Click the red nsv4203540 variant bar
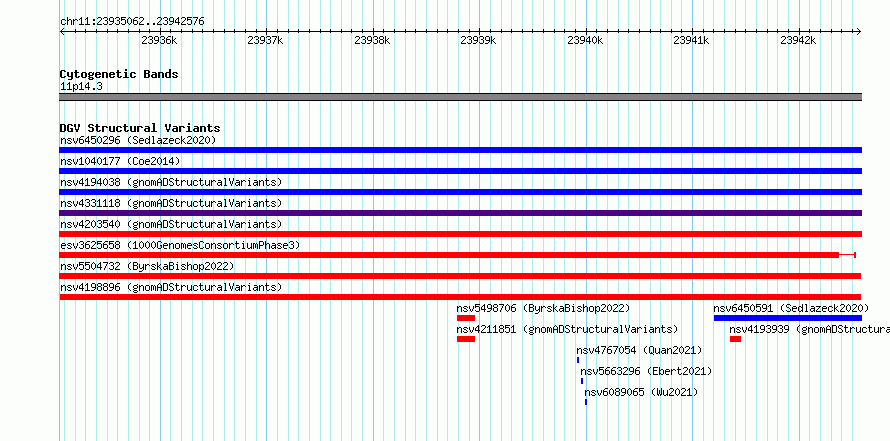Image resolution: width=890 pixels, height=441 pixels. point(460,234)
